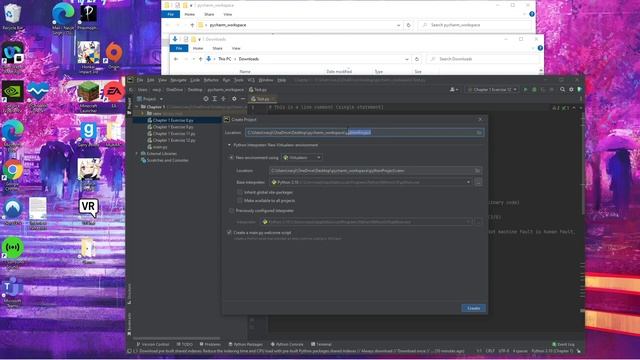Expand venv folder in project tree
Image resolution: width=640 pixels, height=360 pixels.
pos(143,113)
